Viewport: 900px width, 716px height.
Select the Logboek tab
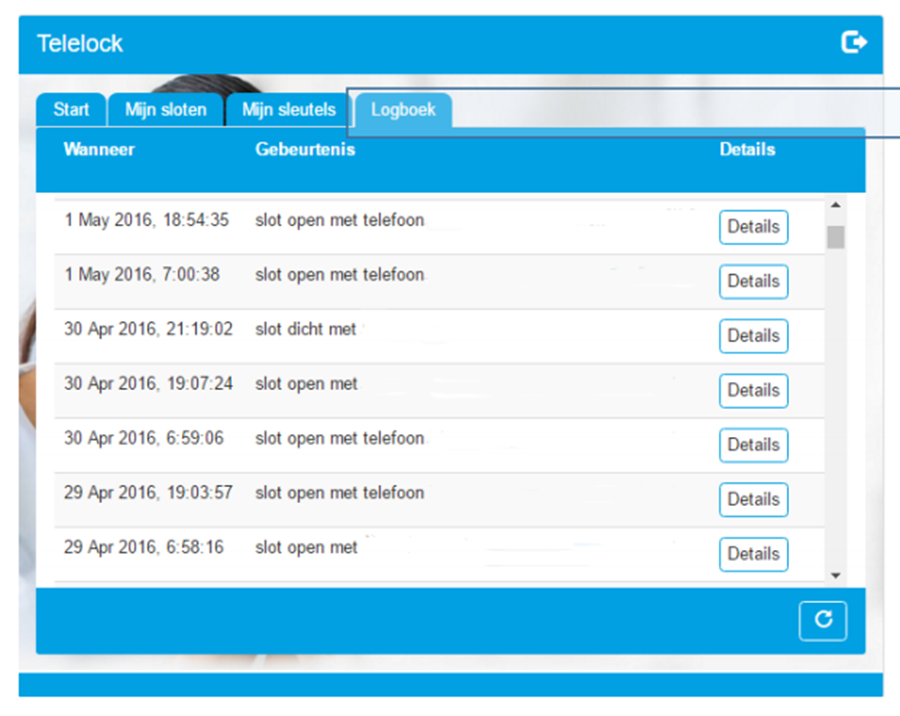tap(403, 110)
